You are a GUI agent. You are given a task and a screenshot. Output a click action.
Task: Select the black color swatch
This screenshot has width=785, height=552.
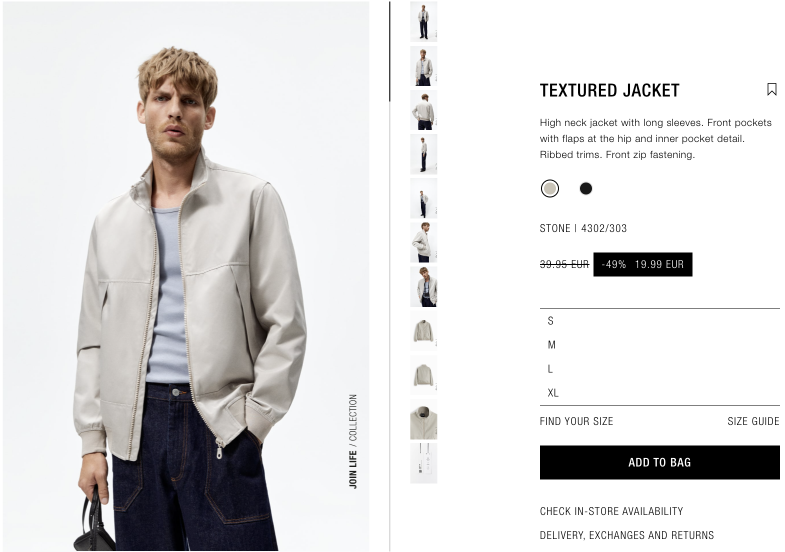tap(586, 189)
